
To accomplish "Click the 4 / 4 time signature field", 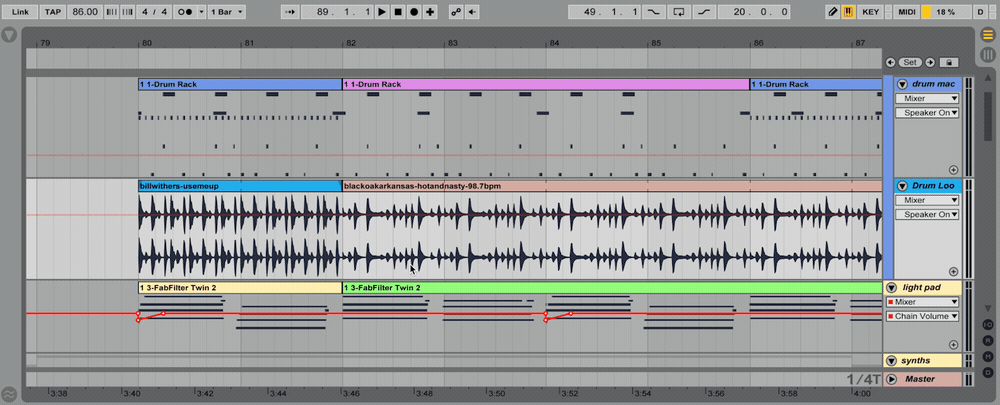I will point(154,12).
